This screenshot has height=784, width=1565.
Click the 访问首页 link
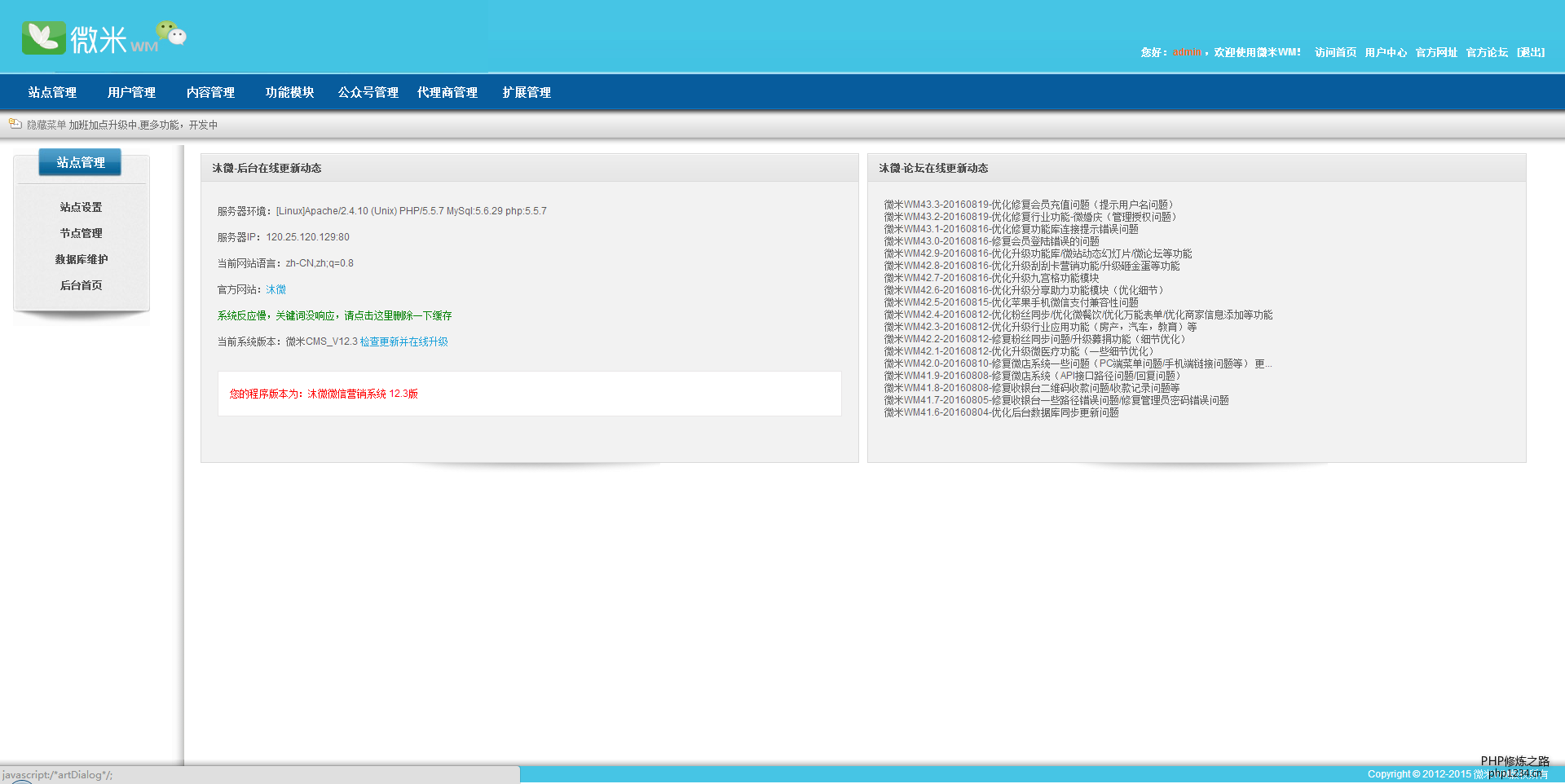1335,52
